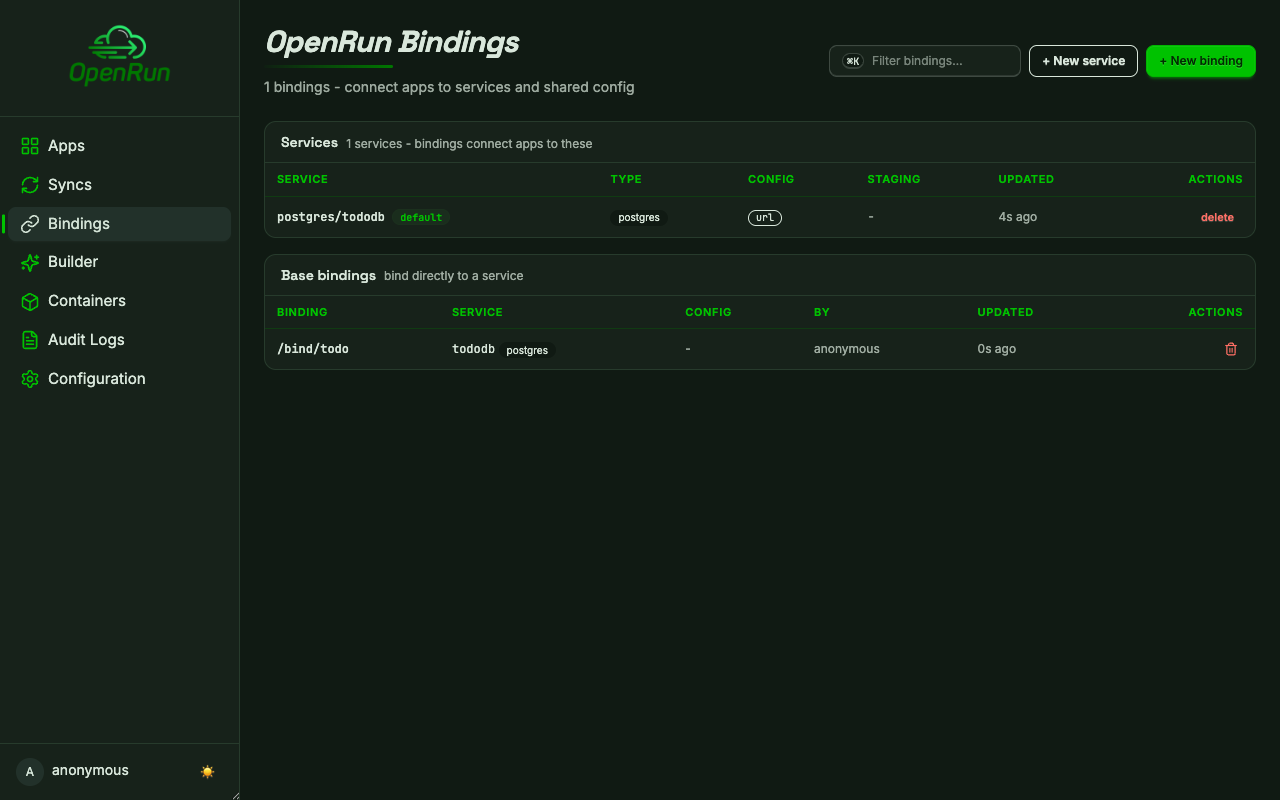
Task: Click the TYPE column header
Action: 626,179
